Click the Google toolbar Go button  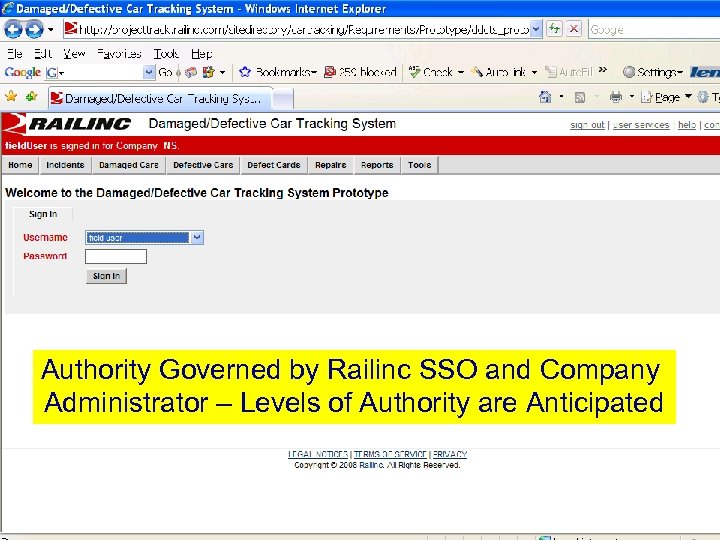click(x=165, y=72)
